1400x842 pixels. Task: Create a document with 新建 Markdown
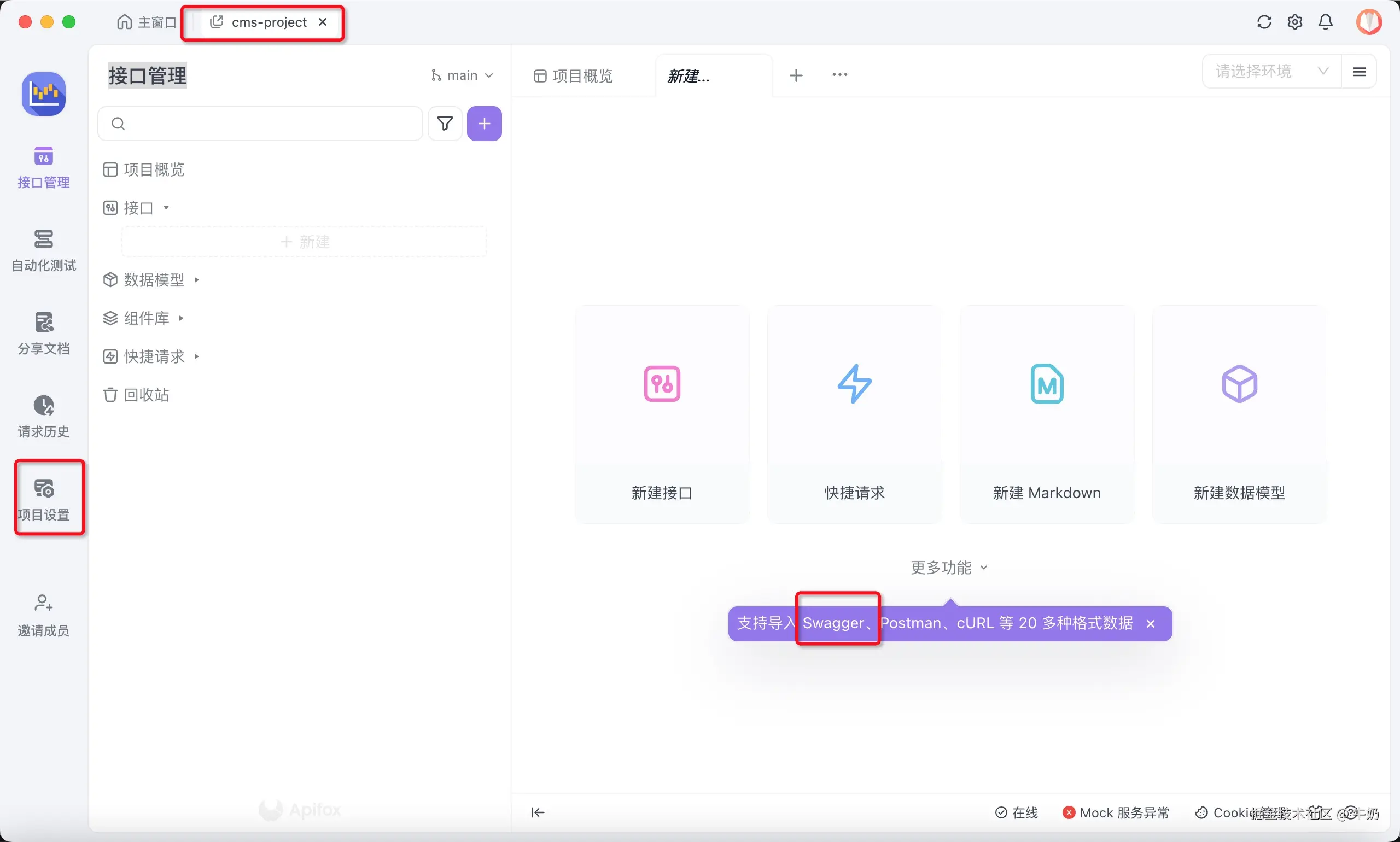coord(1046,412)
